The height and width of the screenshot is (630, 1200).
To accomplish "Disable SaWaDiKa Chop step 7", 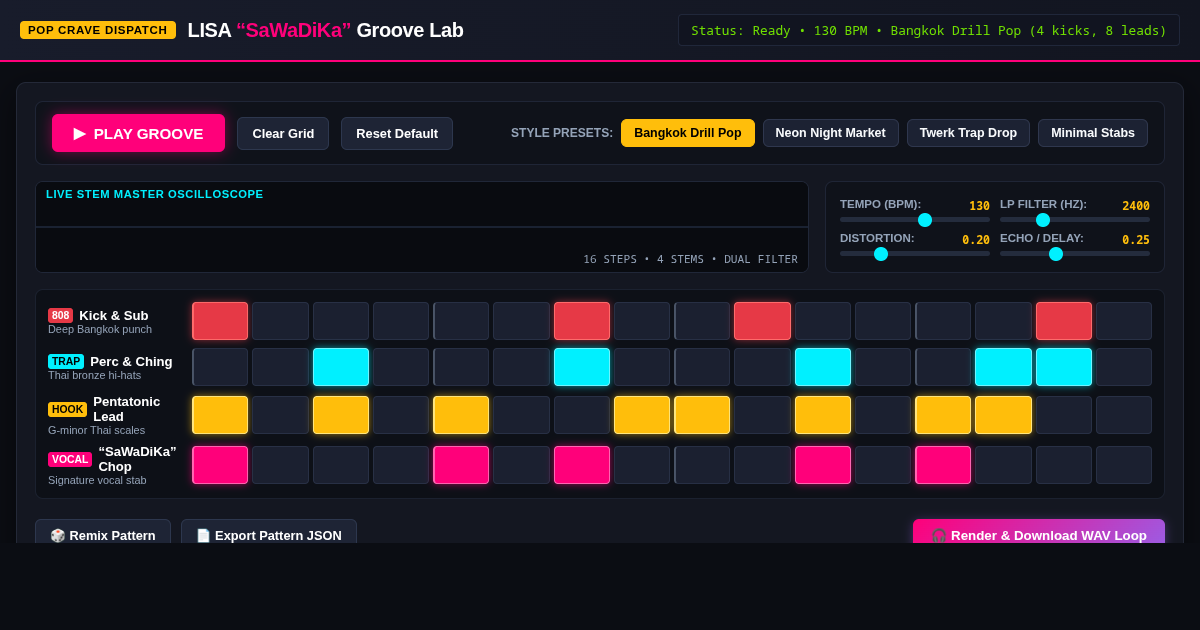I will [582, 465].
